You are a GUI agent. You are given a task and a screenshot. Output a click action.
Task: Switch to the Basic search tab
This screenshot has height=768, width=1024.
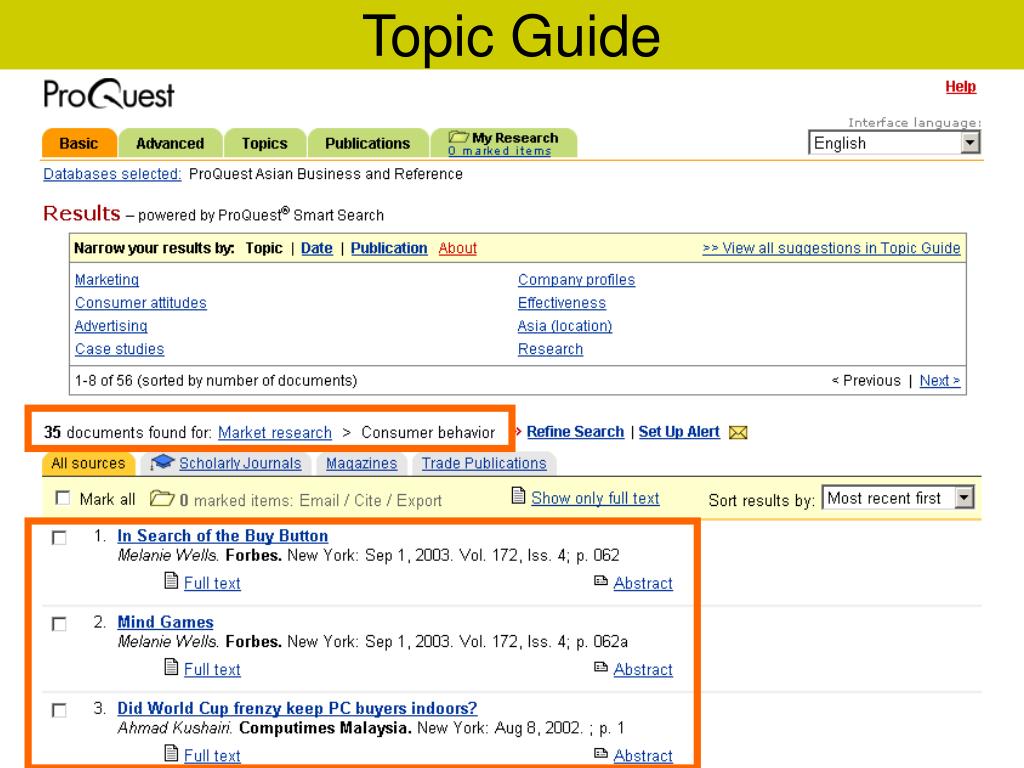(79, 143)
